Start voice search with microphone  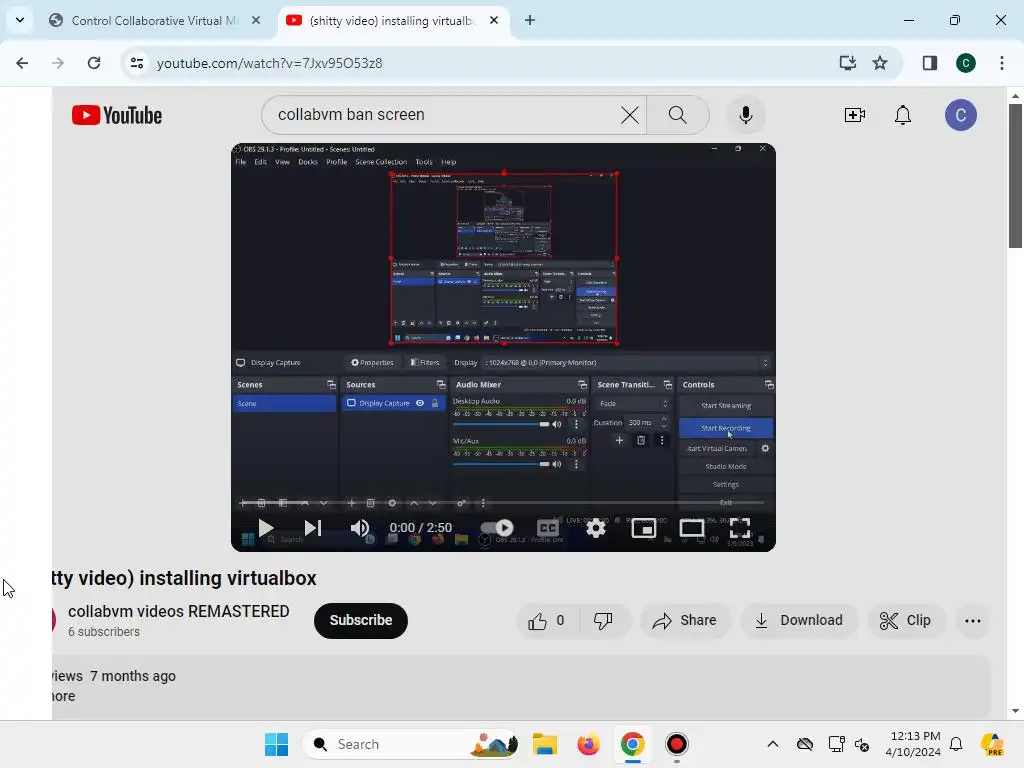tap(745, 116)
